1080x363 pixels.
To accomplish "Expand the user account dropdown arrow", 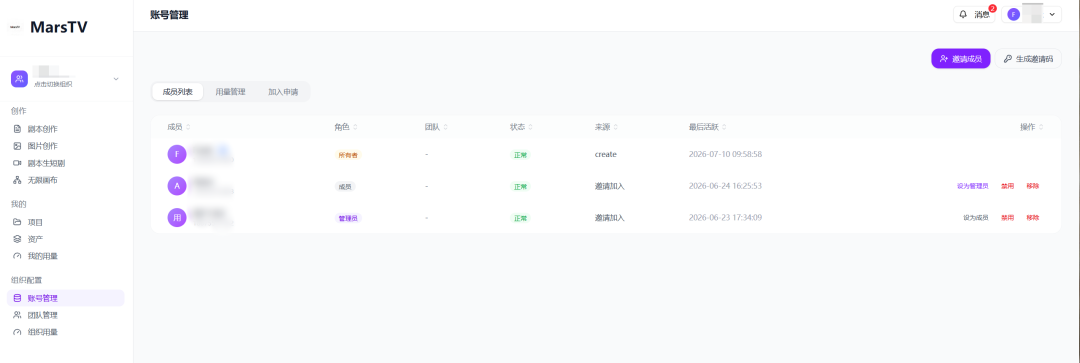I will pos(1052,14).
